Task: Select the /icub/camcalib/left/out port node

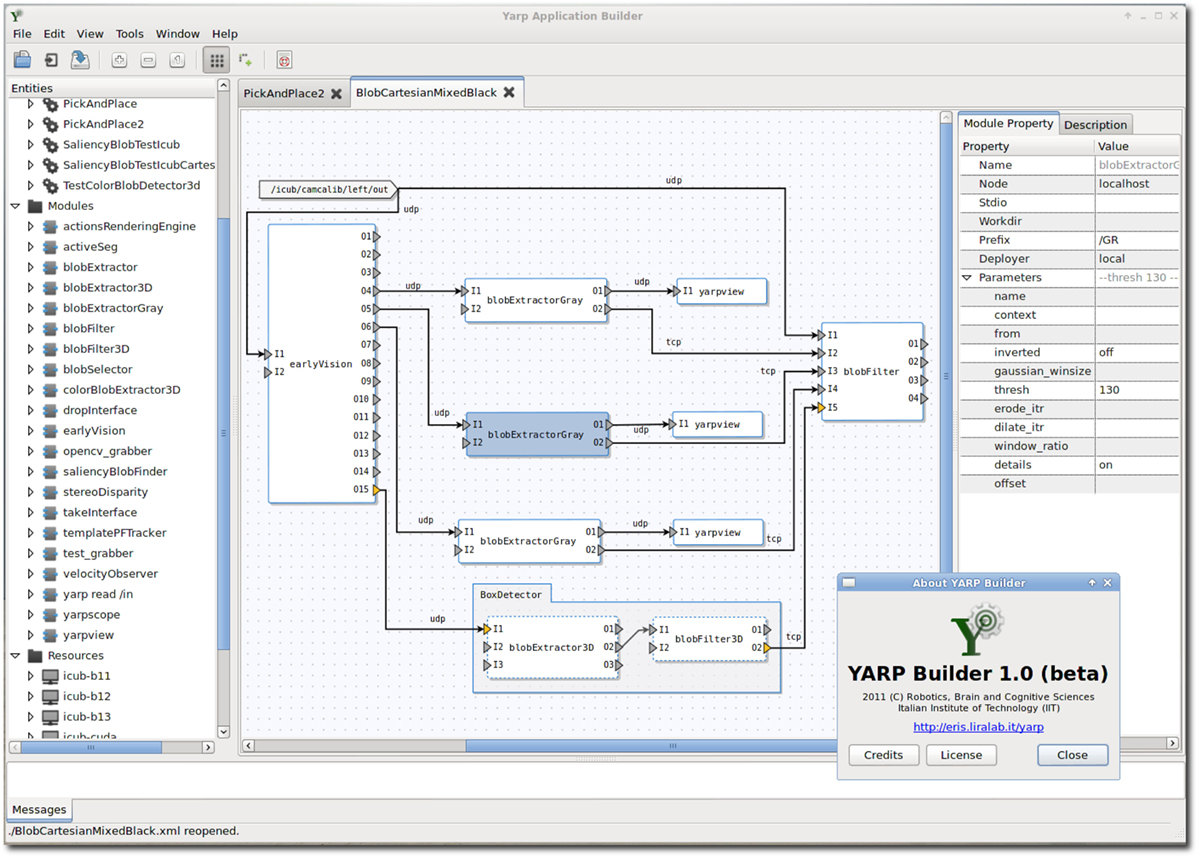Action: pyautogui.click(x=328, y=189)
